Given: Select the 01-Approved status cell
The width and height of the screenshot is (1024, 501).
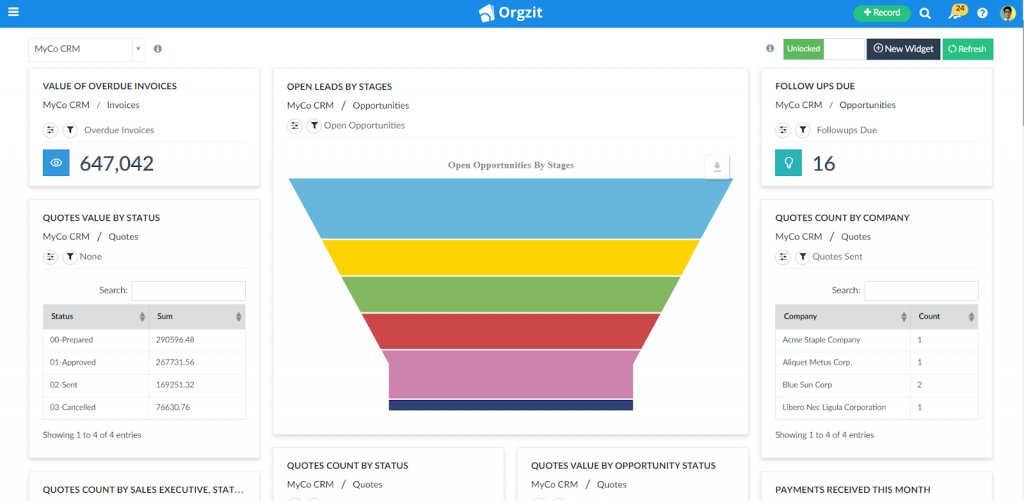Looking at the screenshot, I should pos(96,363).
